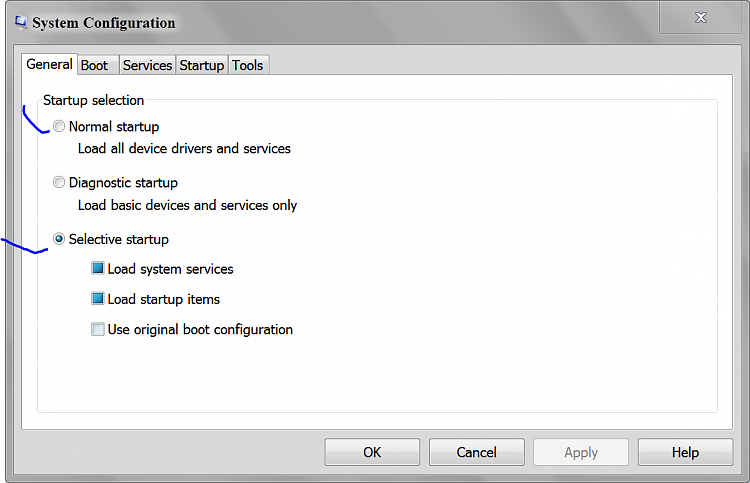Click the 'Load basic devices and services only' text
The height and width of the screenshot is (483, 750).
188,205
